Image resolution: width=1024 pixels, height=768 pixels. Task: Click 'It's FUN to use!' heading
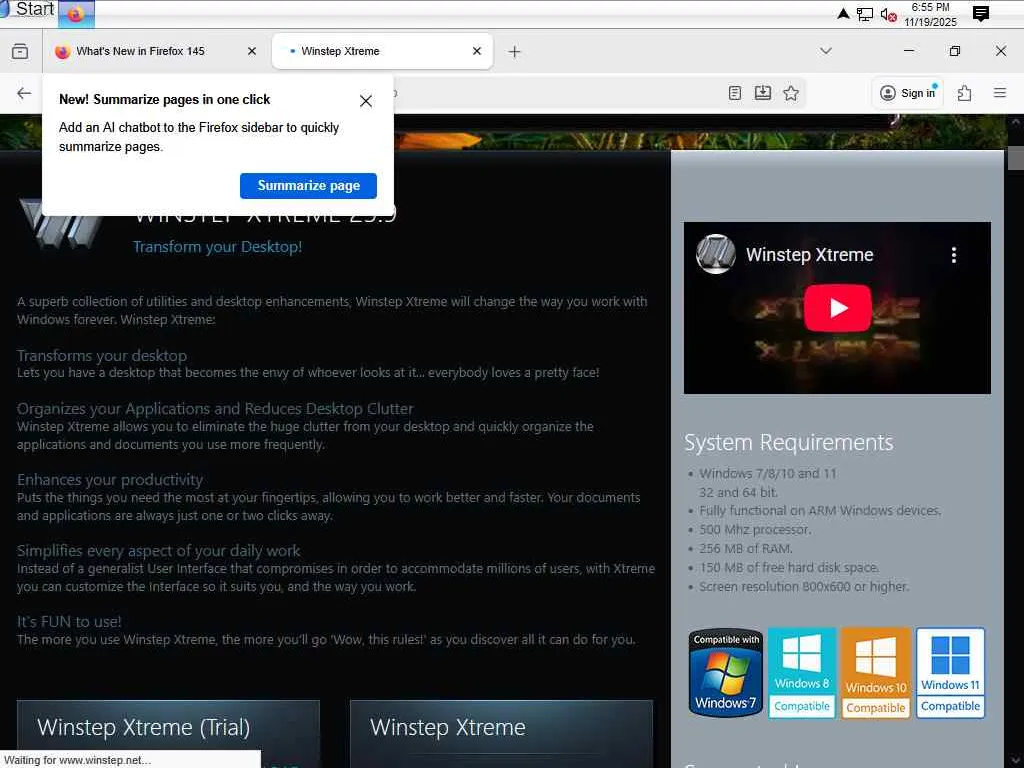coord(69,622)
